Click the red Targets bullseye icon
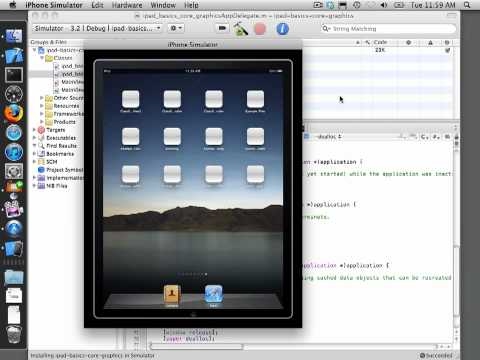The height and width of the screenshot is (360, 480). [41, 130]
